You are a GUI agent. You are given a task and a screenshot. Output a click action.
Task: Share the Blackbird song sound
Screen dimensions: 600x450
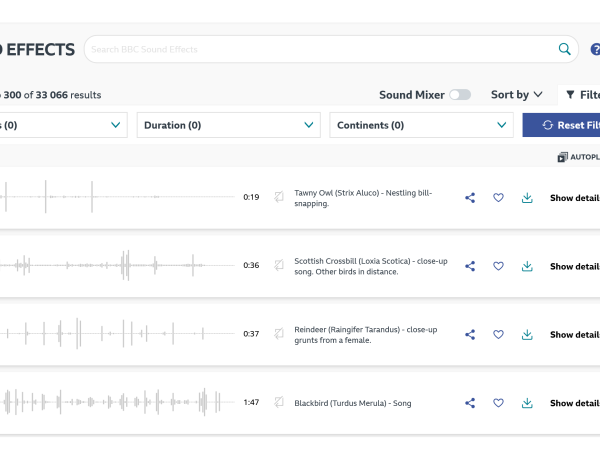point(470,404)
